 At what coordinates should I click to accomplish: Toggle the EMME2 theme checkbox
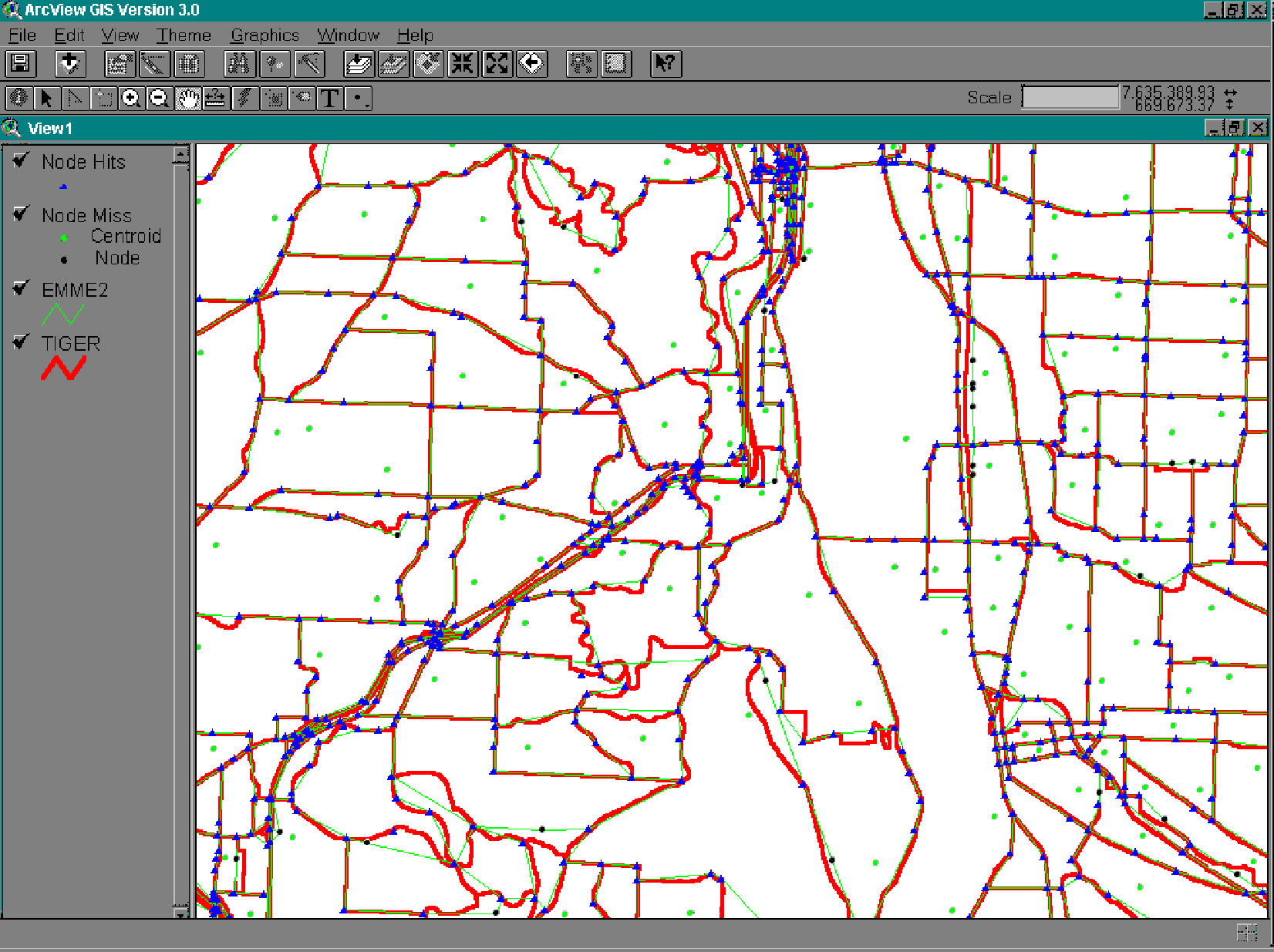click(22, 288)
